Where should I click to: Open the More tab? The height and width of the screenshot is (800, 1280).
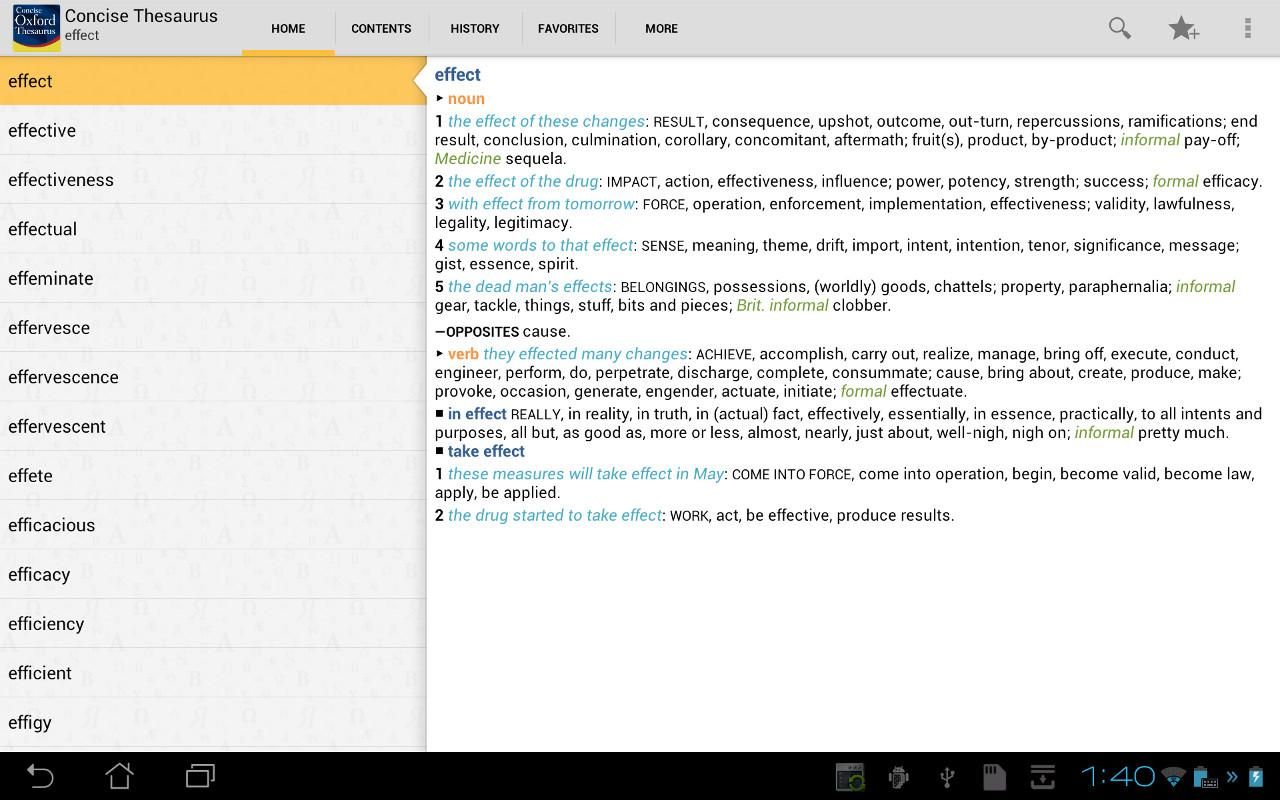click(x=661, y=28)
